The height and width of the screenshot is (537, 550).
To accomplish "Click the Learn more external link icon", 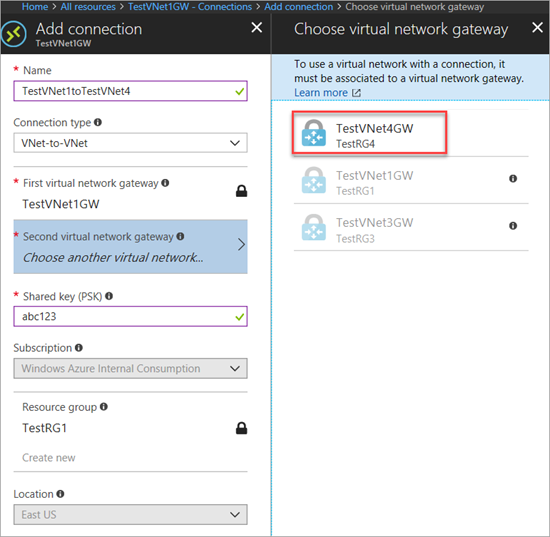I will [x=356, y=93].
